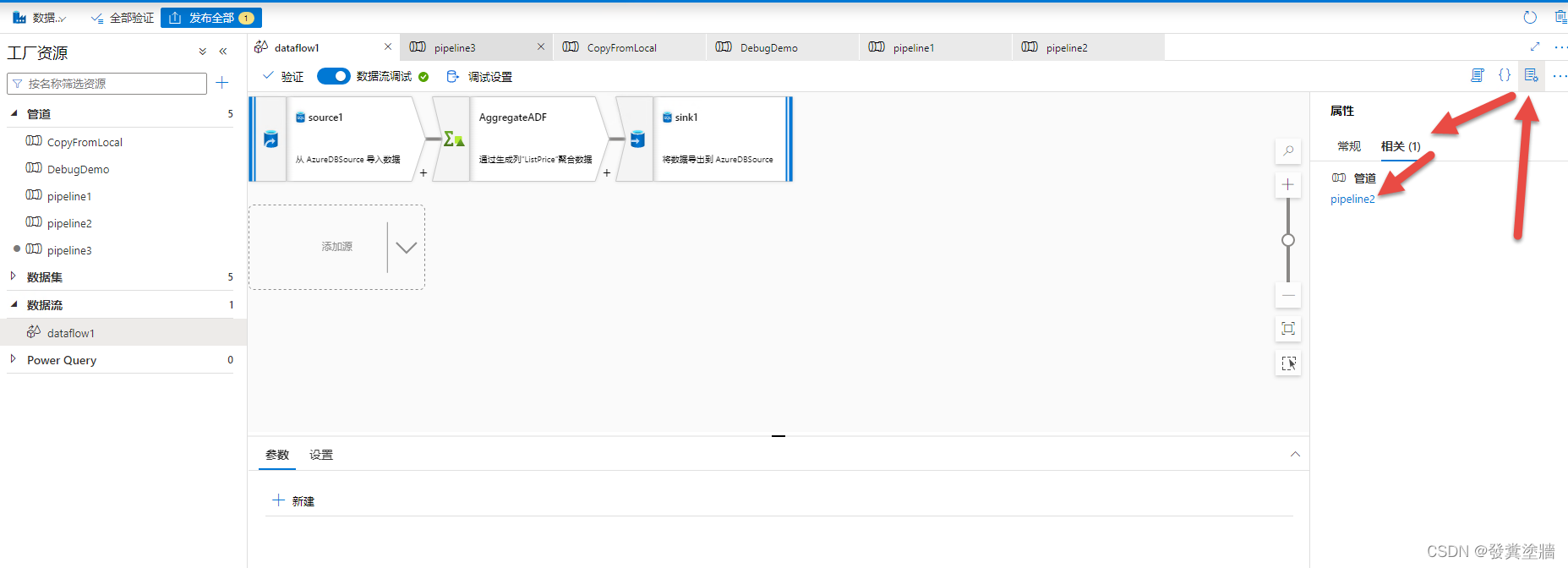1568x568 pixels.
Task: Expand the Power Query group
Action: coord(14,359)
